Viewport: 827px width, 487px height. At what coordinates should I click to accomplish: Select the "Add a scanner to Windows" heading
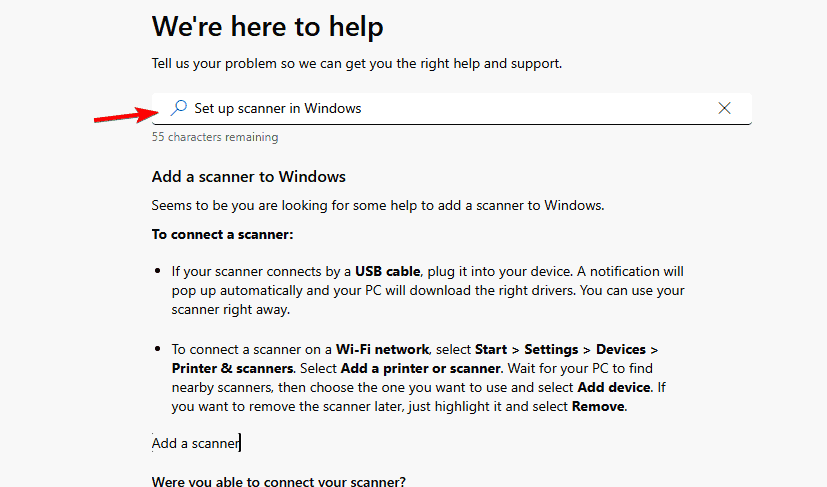coord(248,177)
